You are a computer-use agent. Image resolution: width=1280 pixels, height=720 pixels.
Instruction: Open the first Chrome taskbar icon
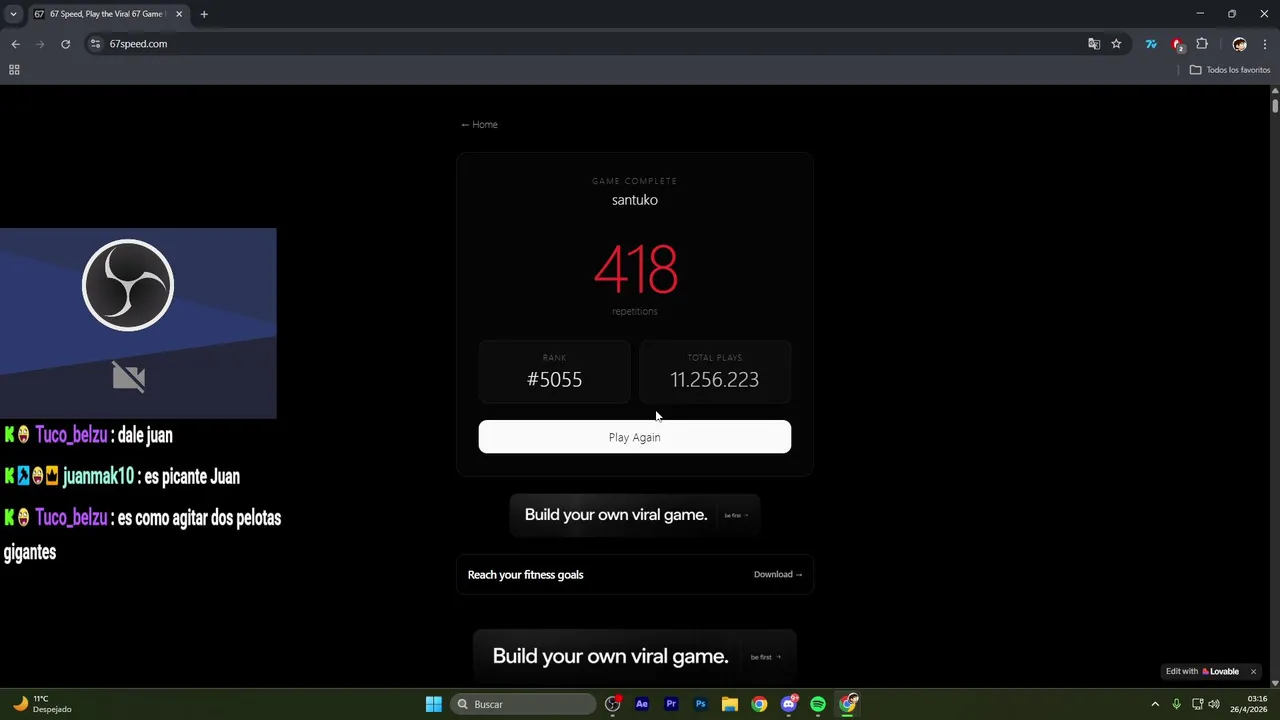(x=759, y=704)
